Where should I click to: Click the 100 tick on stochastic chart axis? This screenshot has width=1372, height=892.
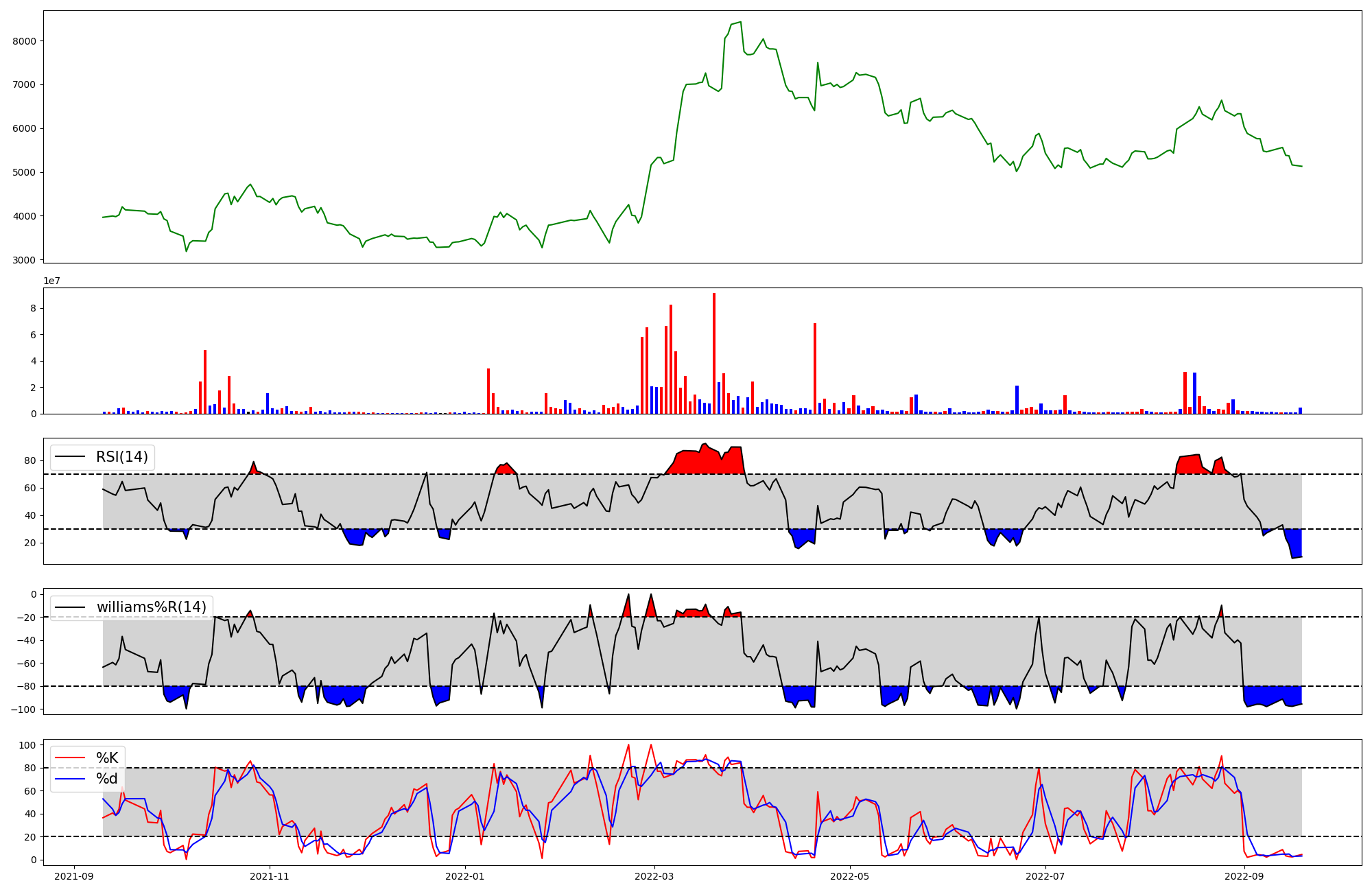tap(28, 745)
